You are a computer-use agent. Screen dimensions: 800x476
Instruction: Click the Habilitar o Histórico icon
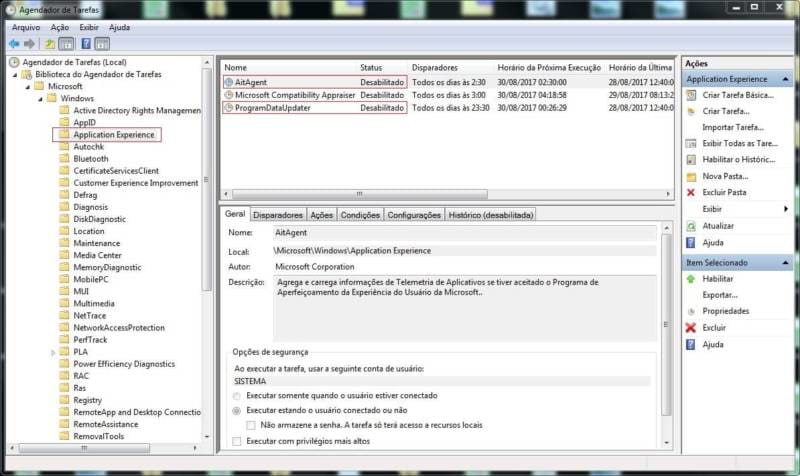click(x=691, y=160)
